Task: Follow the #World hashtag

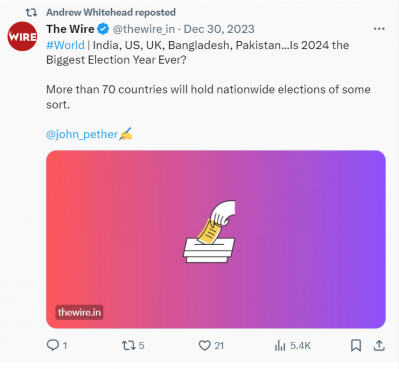Action: click(65, 45)
